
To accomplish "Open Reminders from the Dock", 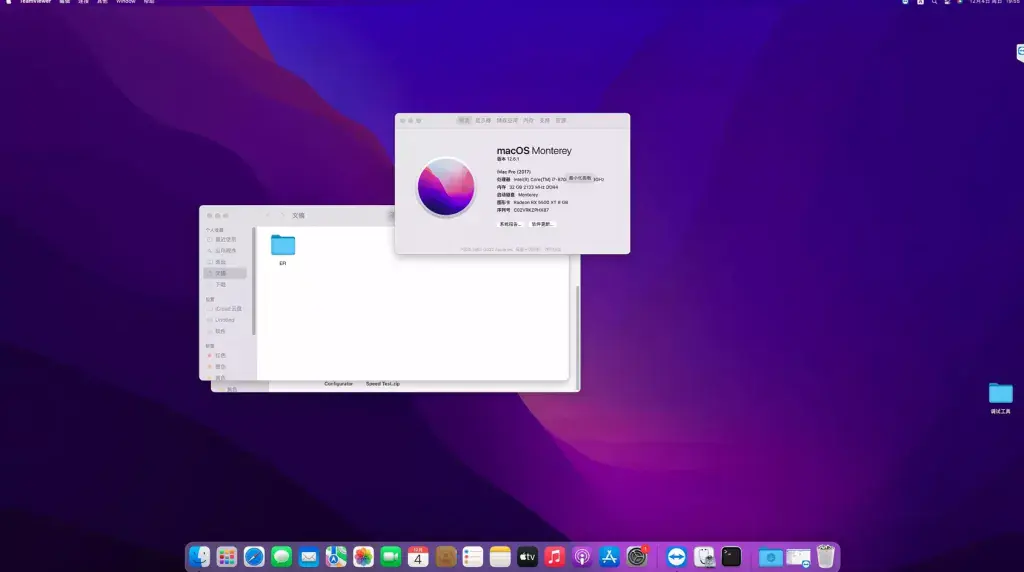I will click(x=473, y=556).
